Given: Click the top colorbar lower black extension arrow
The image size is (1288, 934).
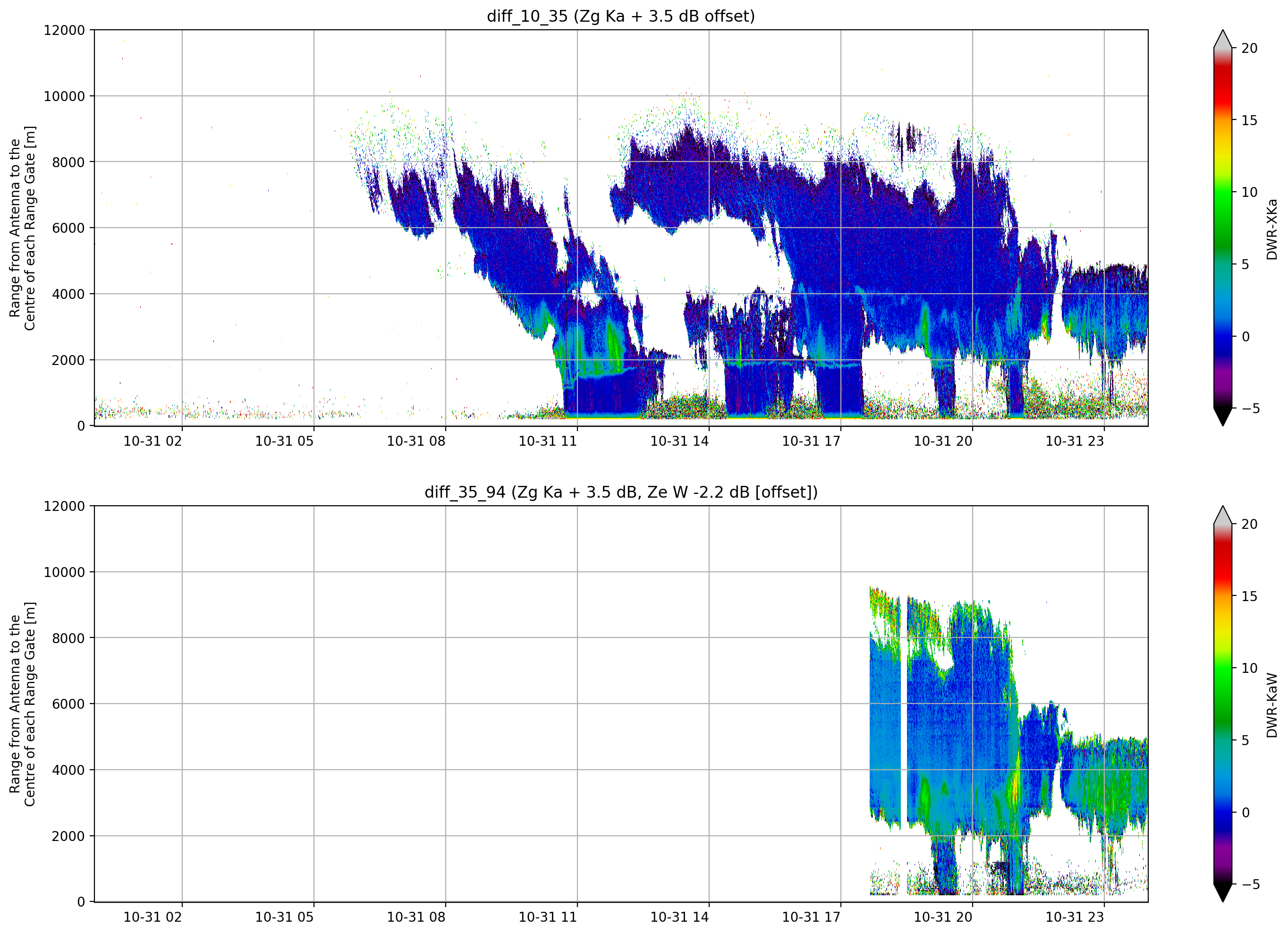Looking at the screenshot, I should click(1222, 416).
